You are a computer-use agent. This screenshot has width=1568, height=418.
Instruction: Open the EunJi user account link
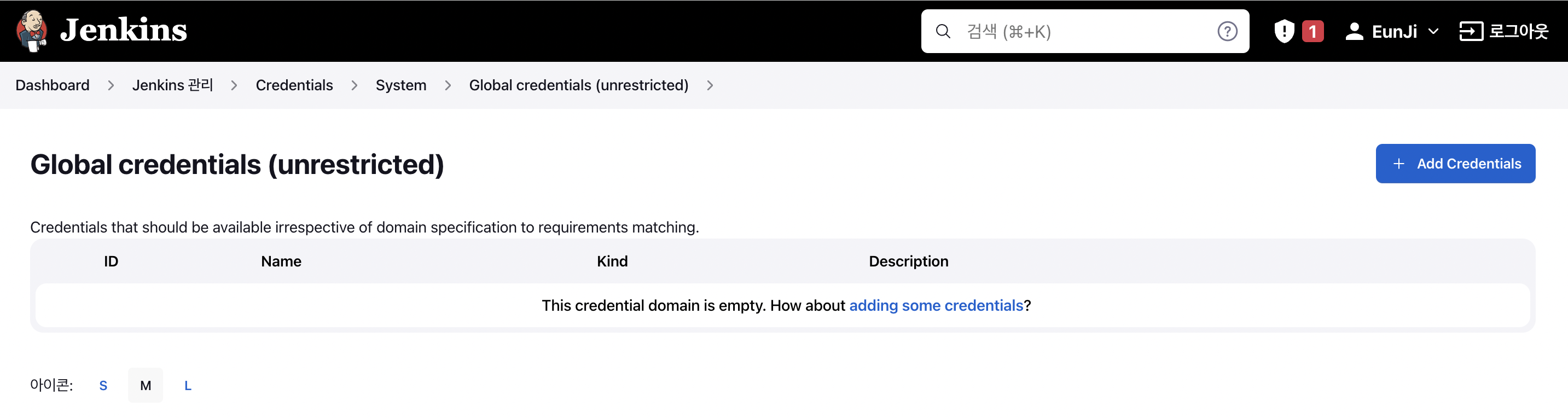click(x=1394, y=31)
